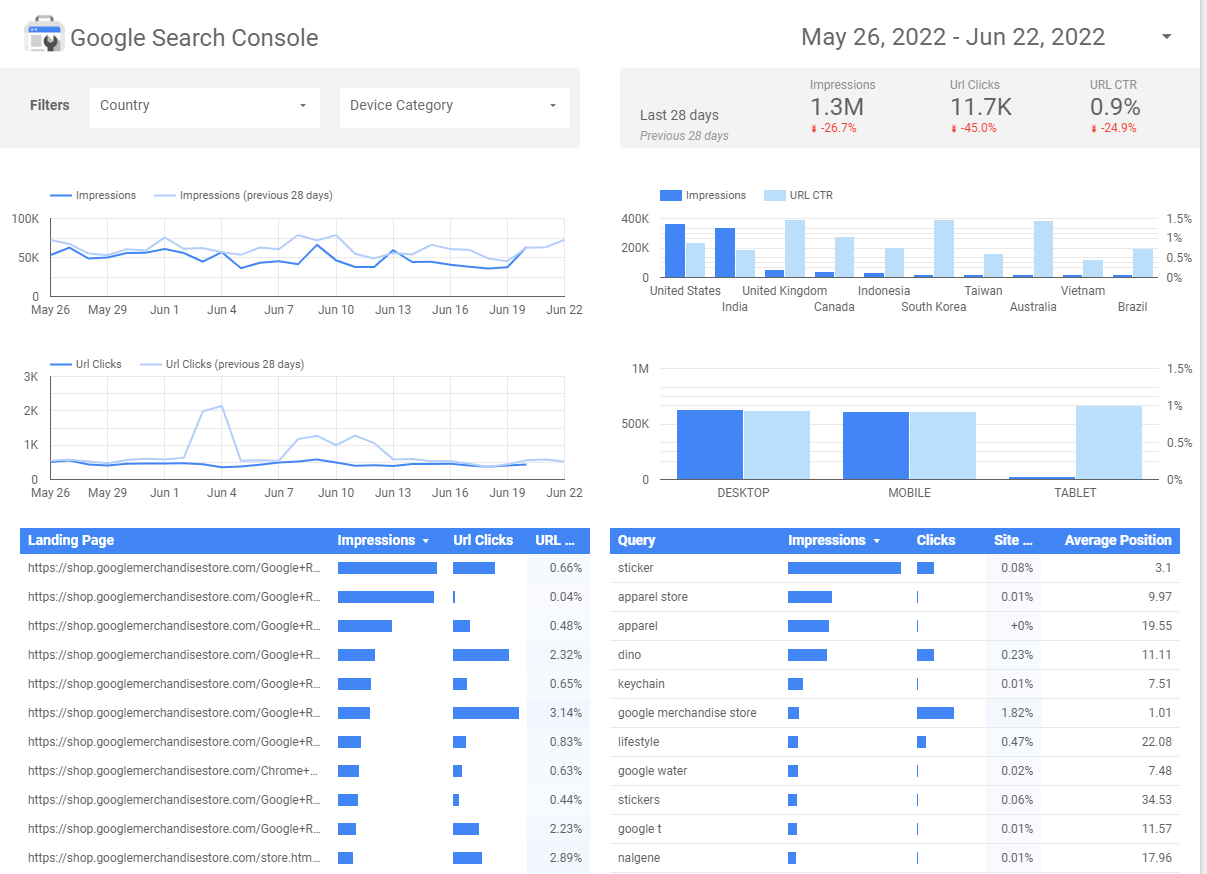This screenshot has width=1207, height=874.
Task: Select the lifestyle query row
Action: click(895, 742)
